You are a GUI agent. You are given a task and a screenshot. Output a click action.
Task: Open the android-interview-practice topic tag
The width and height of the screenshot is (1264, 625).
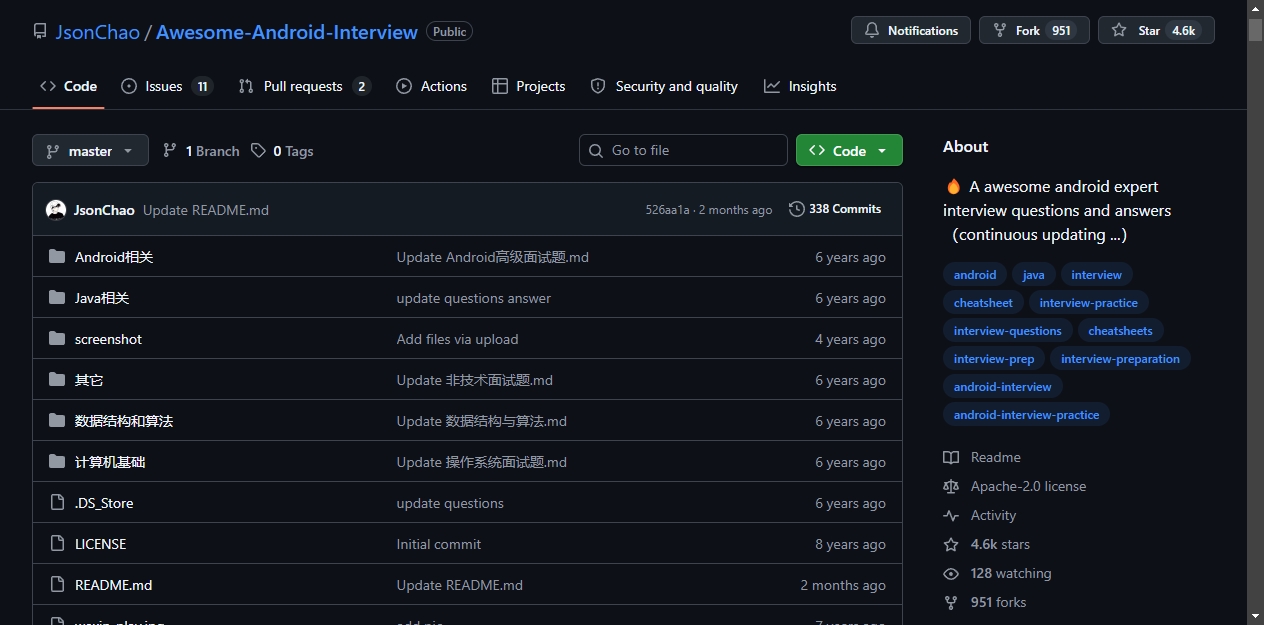(x=1026, y=415)
